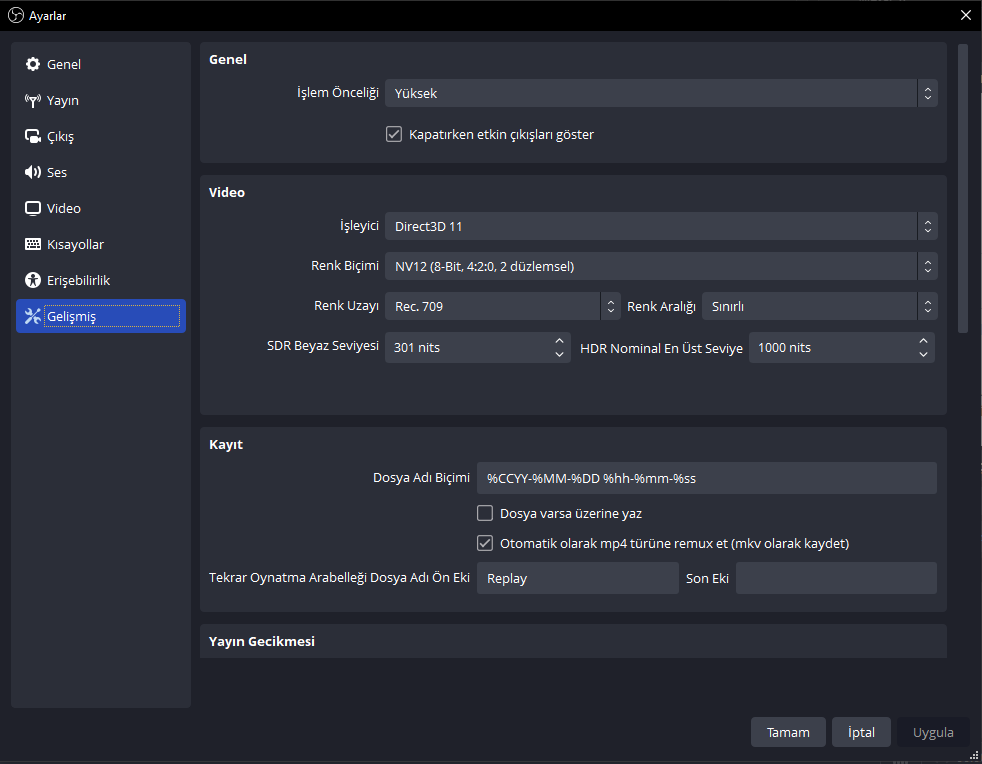Click the monitor icon beside Video
Image resolution: width=982 pixels, height=764 pixels.
point(32,209)
